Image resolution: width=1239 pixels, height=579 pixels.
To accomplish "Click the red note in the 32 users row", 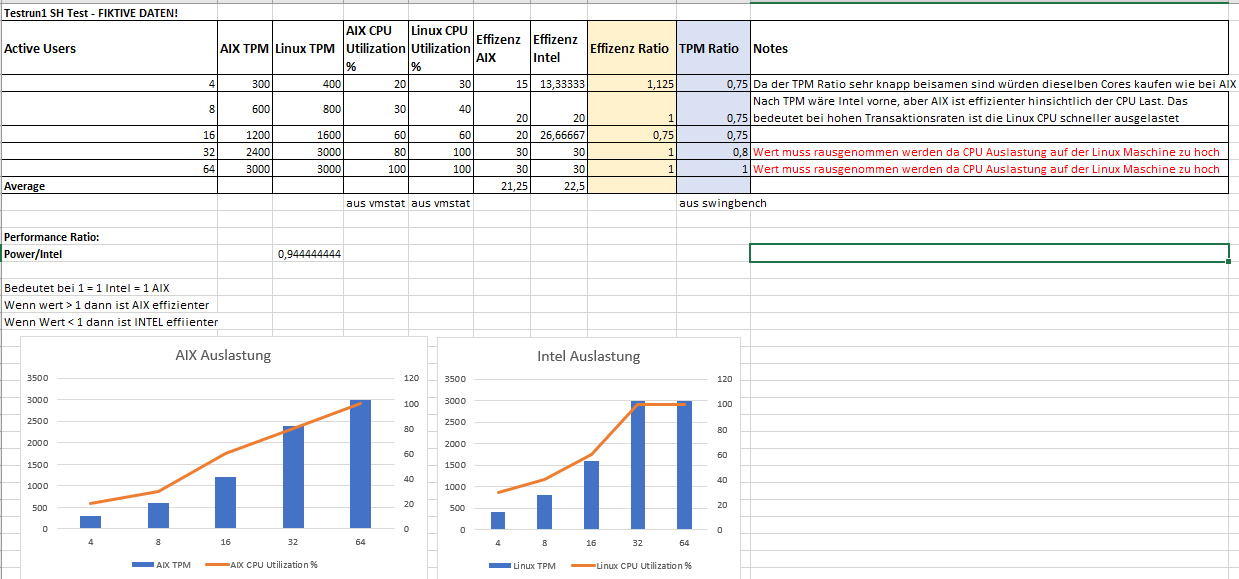I will [989, 152].
